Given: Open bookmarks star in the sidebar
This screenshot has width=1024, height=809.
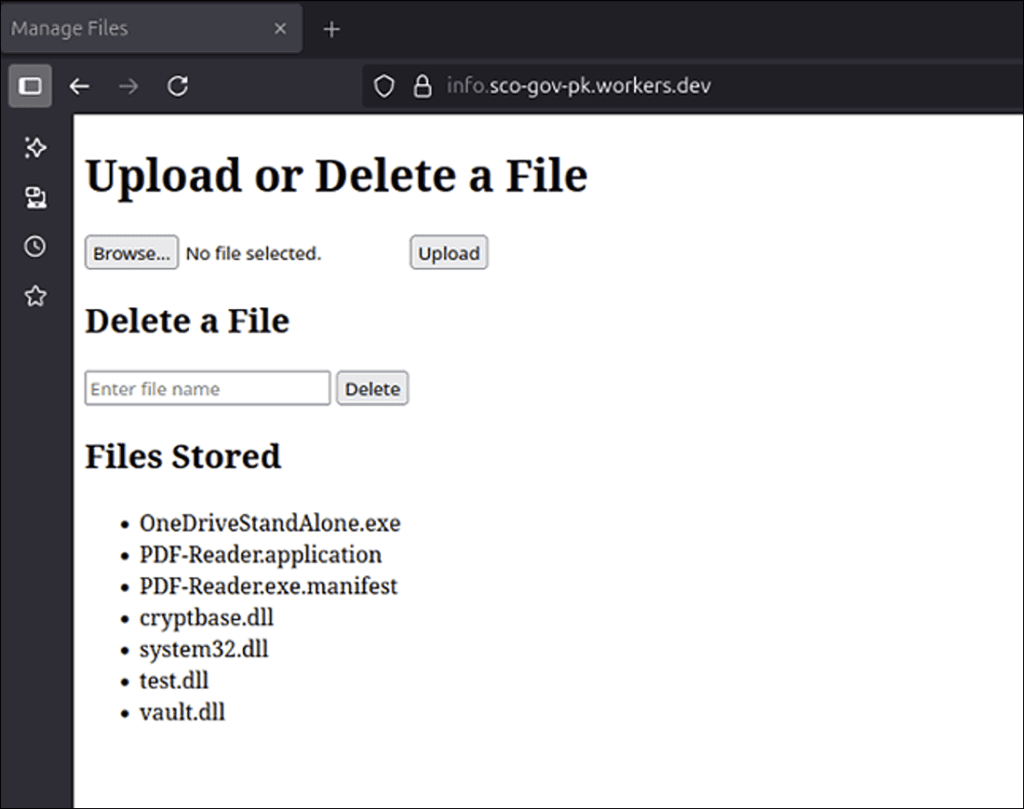Looking at the screenshot, I should coord(36,295).
